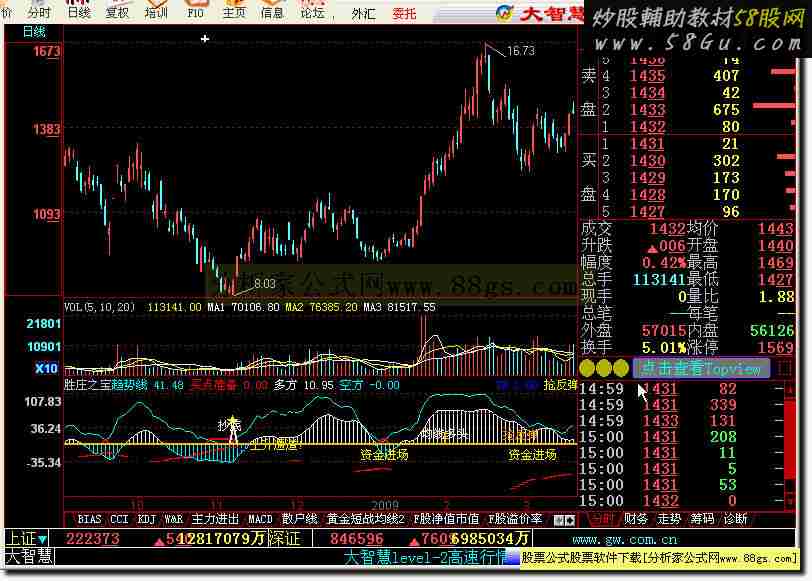The height and width of the screenshot is (581, 812).
Task: Click the 8.03 low price marker
Action: pyautogui.click(x=265, y=284)
